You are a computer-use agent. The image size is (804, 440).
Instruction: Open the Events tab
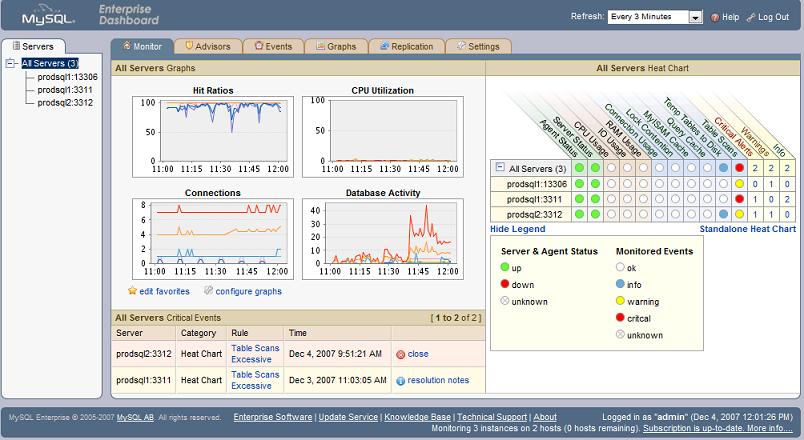[x=273, y=46]
